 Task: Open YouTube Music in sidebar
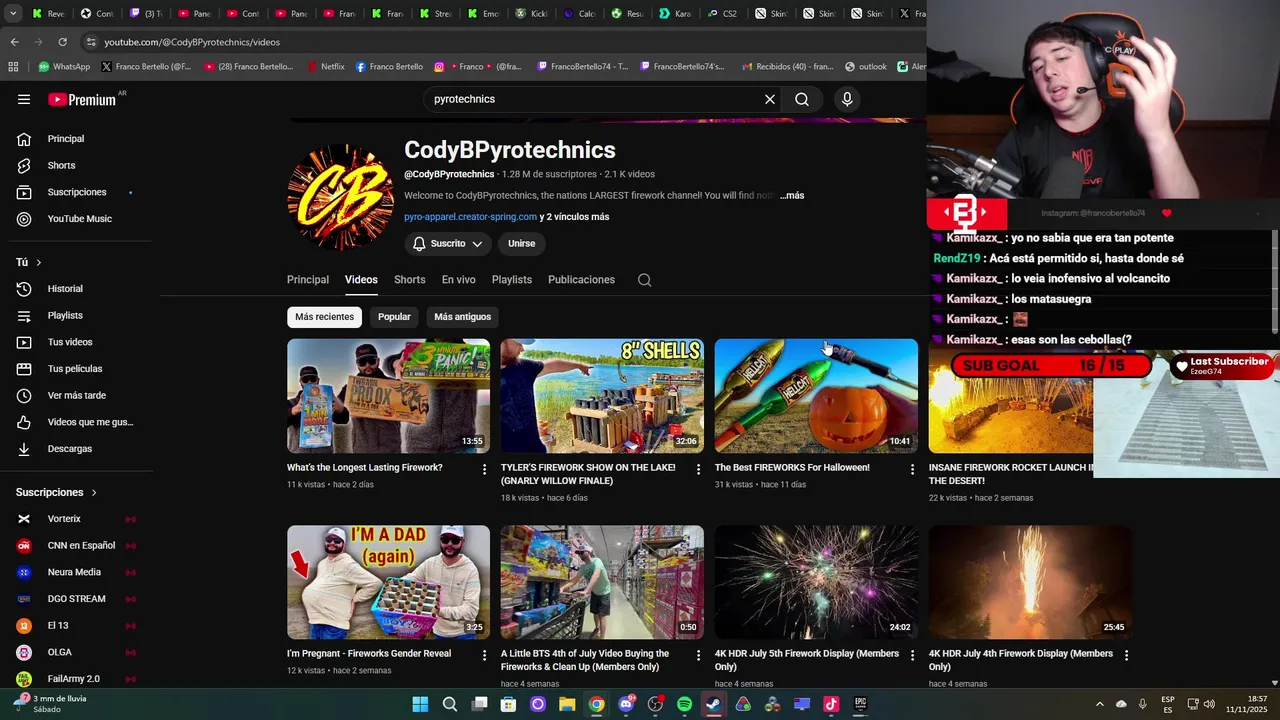pyautogui.click(x=80, y=219)
